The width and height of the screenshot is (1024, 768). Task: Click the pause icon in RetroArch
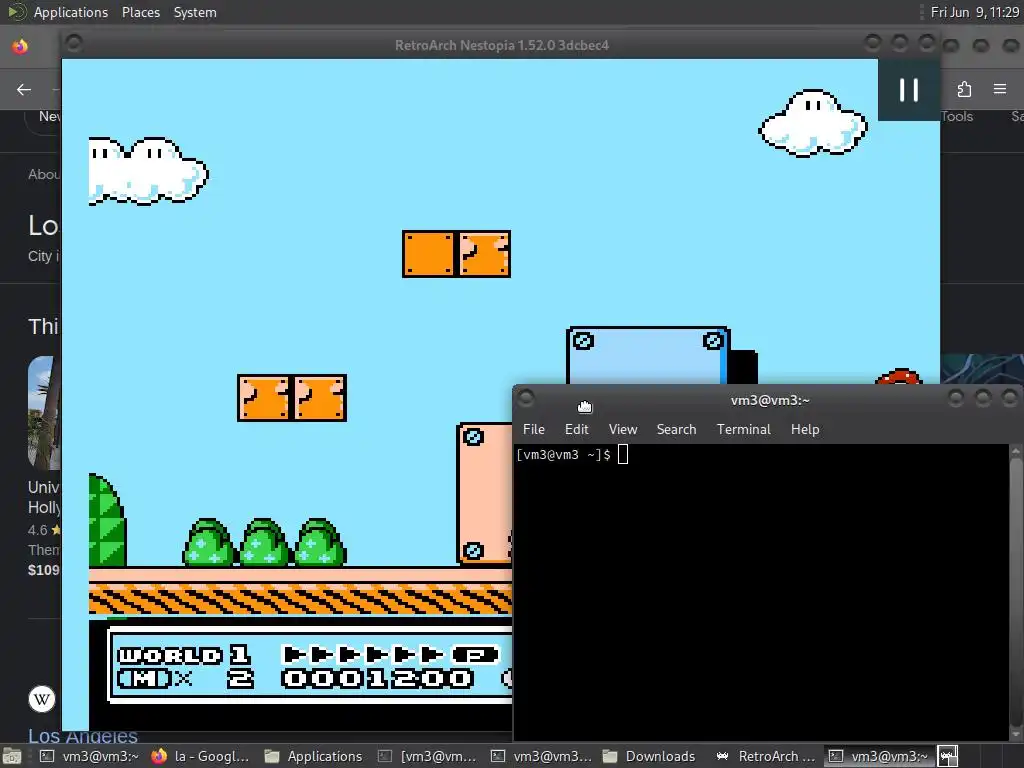(x=908, y=89)
